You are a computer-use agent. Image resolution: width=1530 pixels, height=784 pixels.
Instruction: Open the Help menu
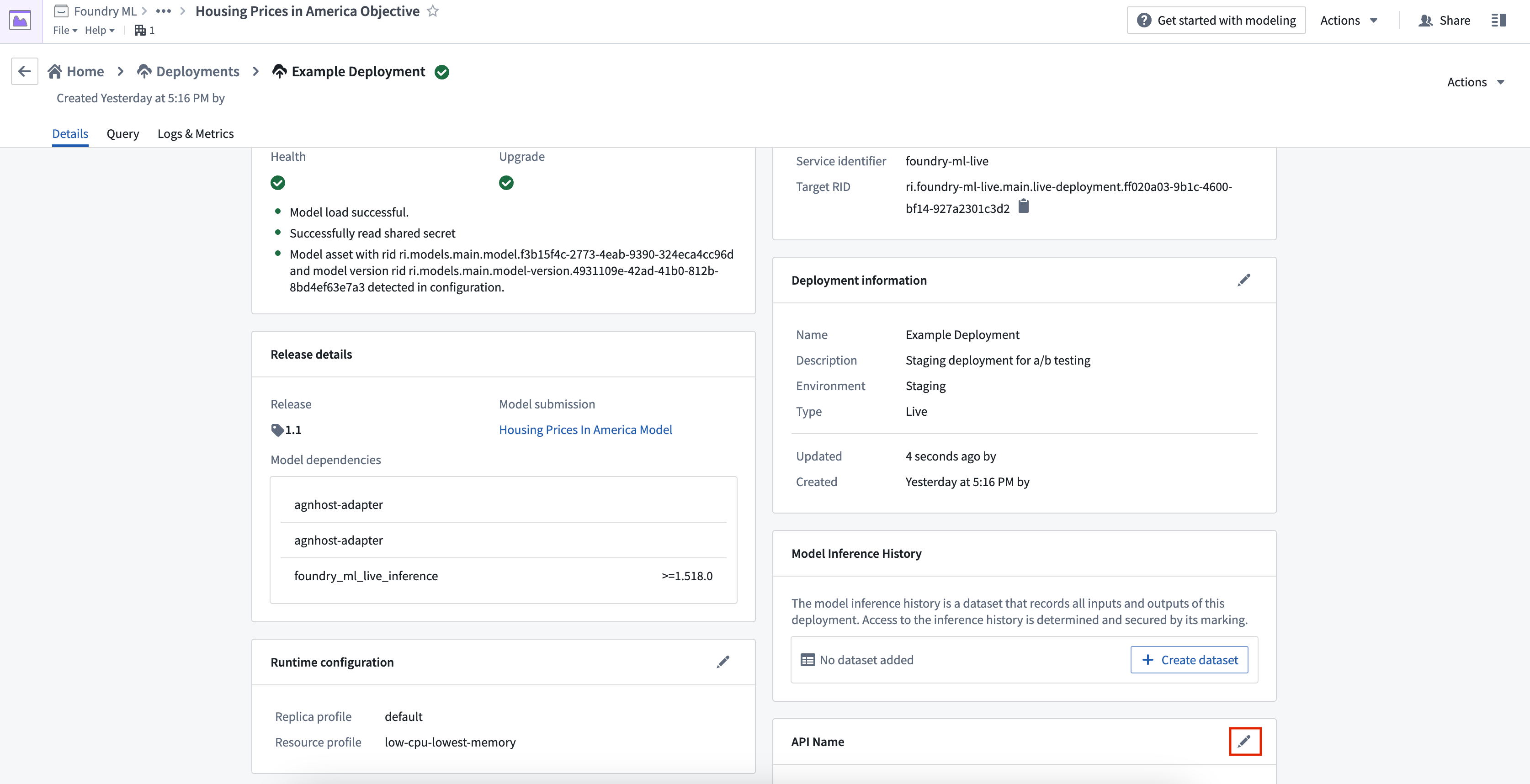[99, 30]
